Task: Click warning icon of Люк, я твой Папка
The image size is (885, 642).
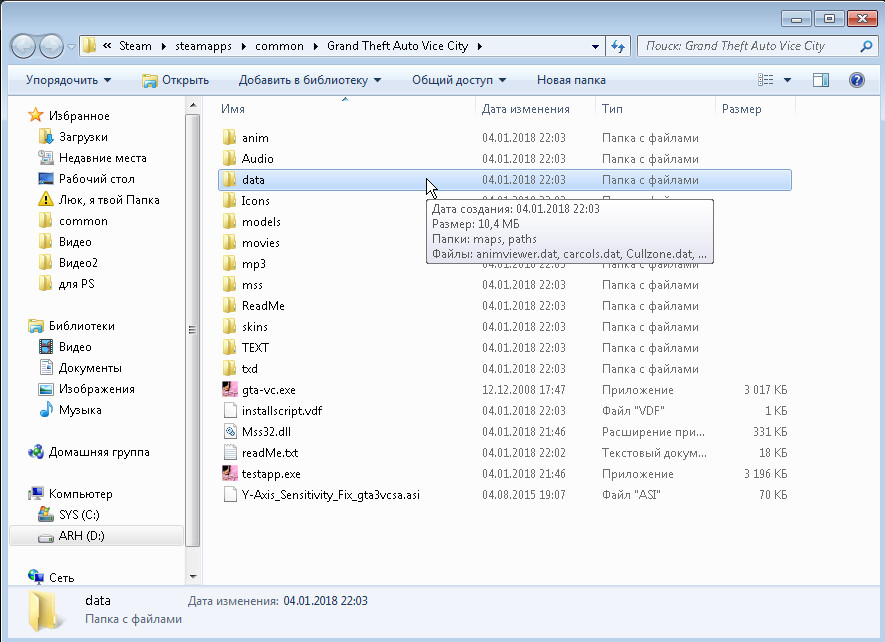Action: click(46, 199)
